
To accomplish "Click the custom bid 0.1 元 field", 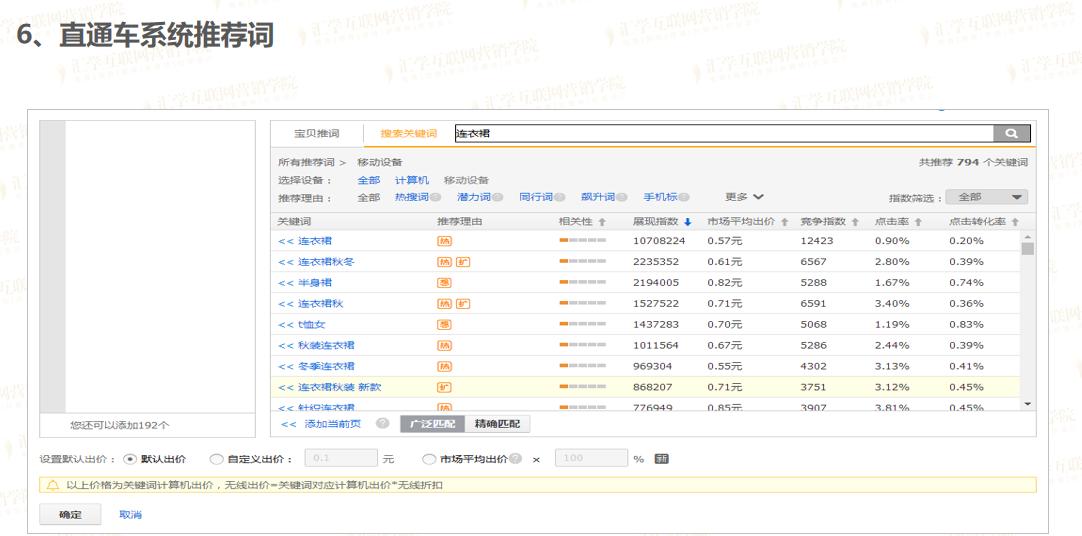I will (x=340, y=458).
